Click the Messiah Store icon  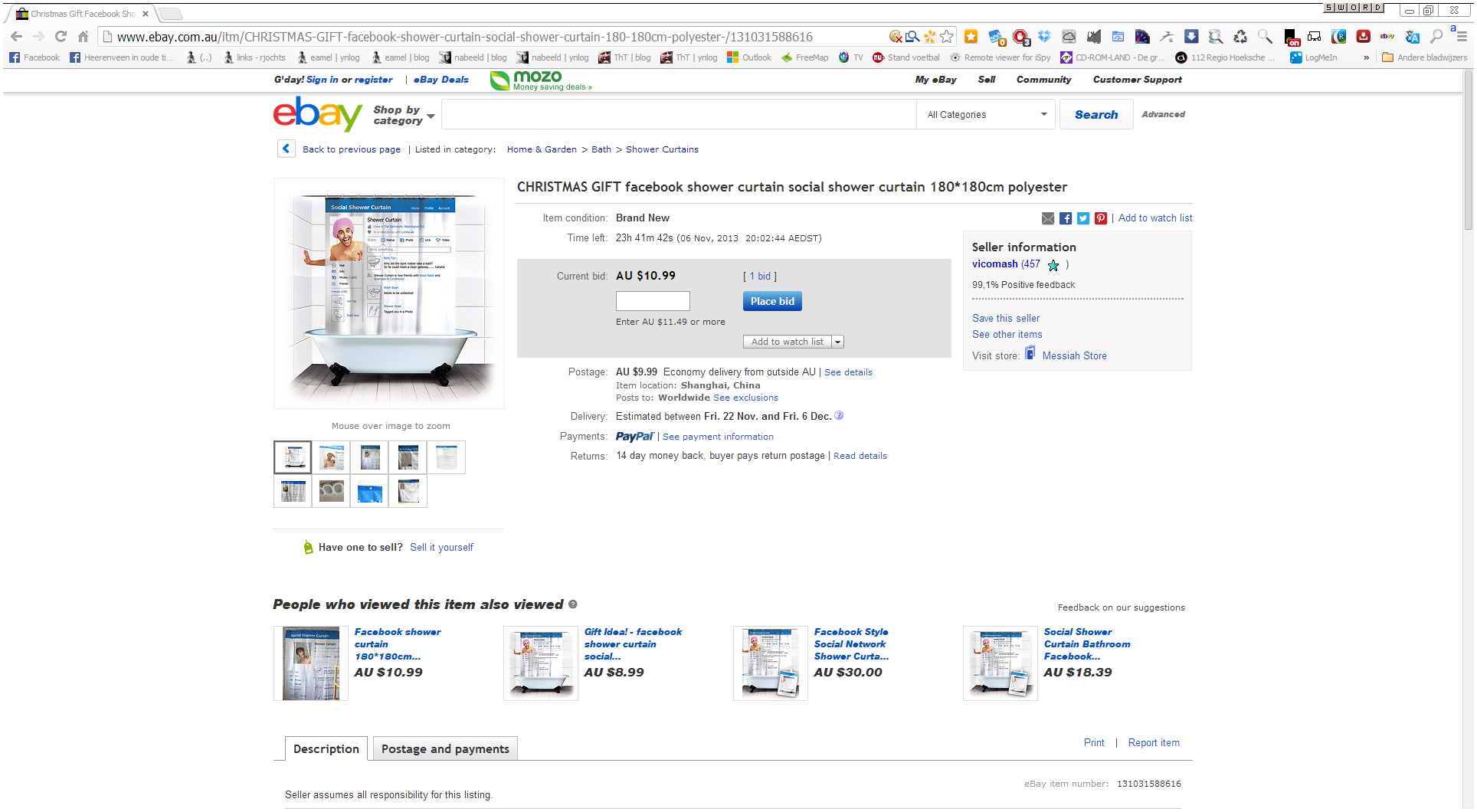[x=1030, y=353]
